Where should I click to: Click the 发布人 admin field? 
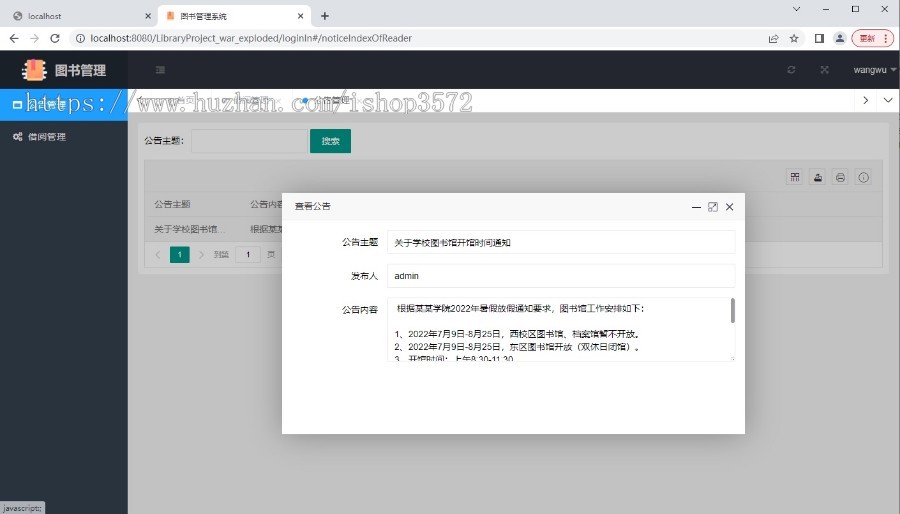pyautogui.click(x=561, y=275)
